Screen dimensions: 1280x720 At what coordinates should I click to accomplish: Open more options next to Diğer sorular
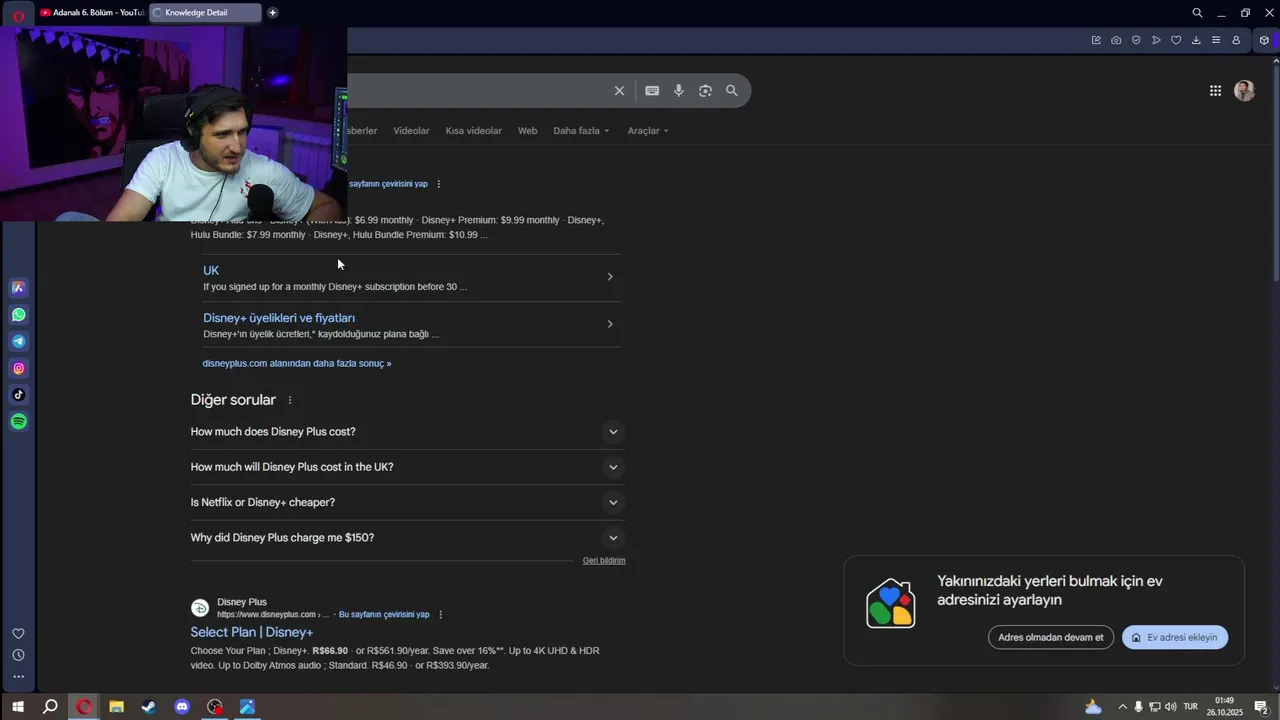click(x=290, y=400)
